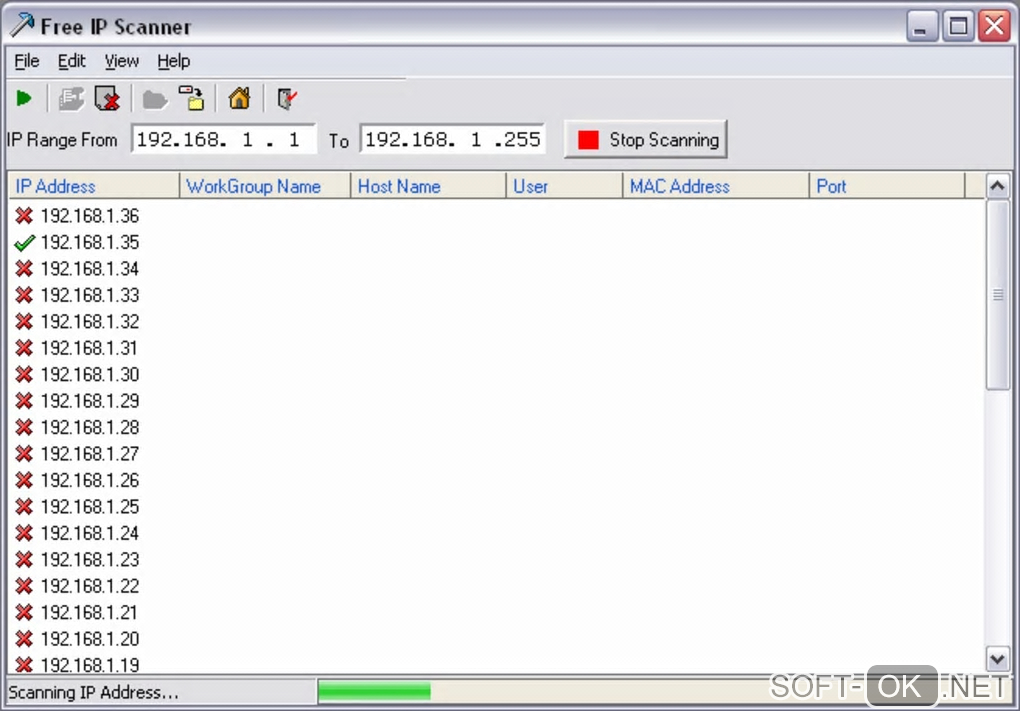The image size is (1020, 711).
Task: Click the To ending IP address field
Action: click(x=452, y=139)
